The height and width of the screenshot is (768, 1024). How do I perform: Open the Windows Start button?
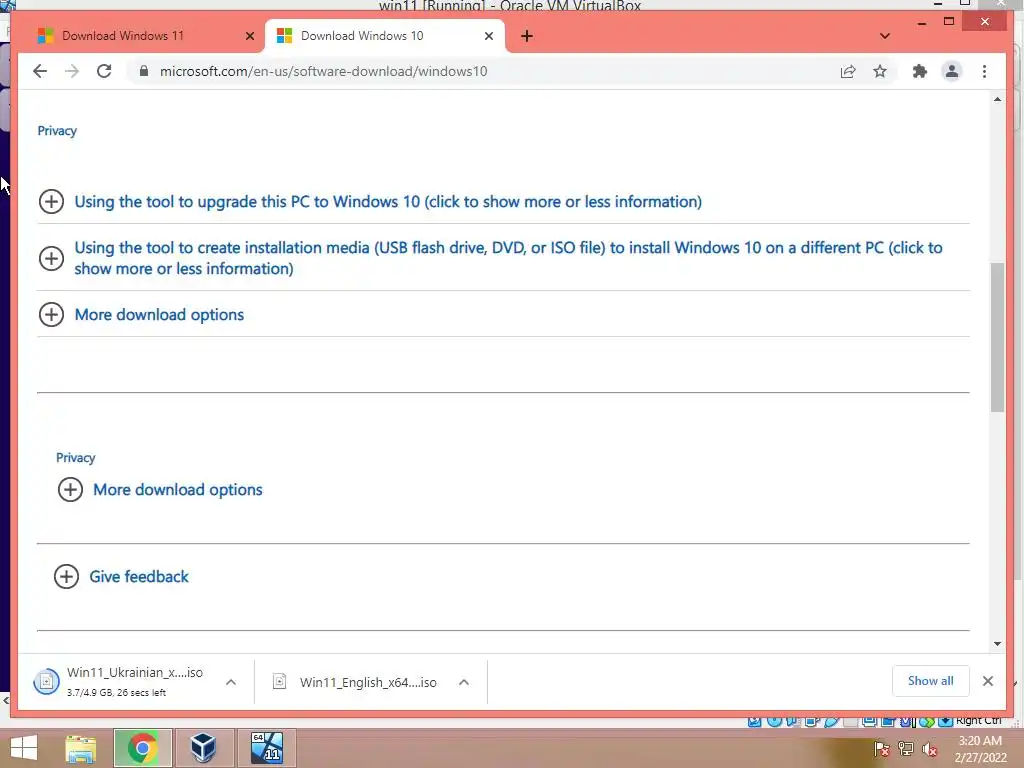(x=24, y=748)
